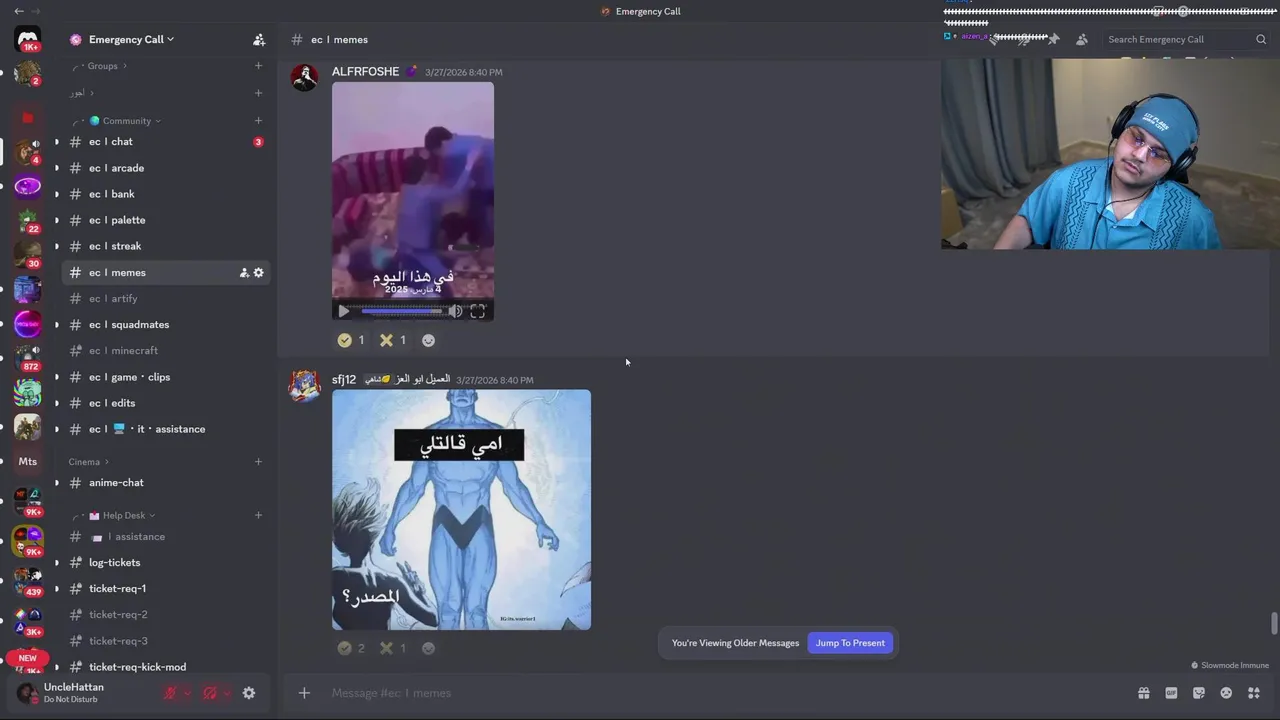Open the Mts server in sidebar
The height and width of the screenshot is (720, 1280).
[28, 462]
